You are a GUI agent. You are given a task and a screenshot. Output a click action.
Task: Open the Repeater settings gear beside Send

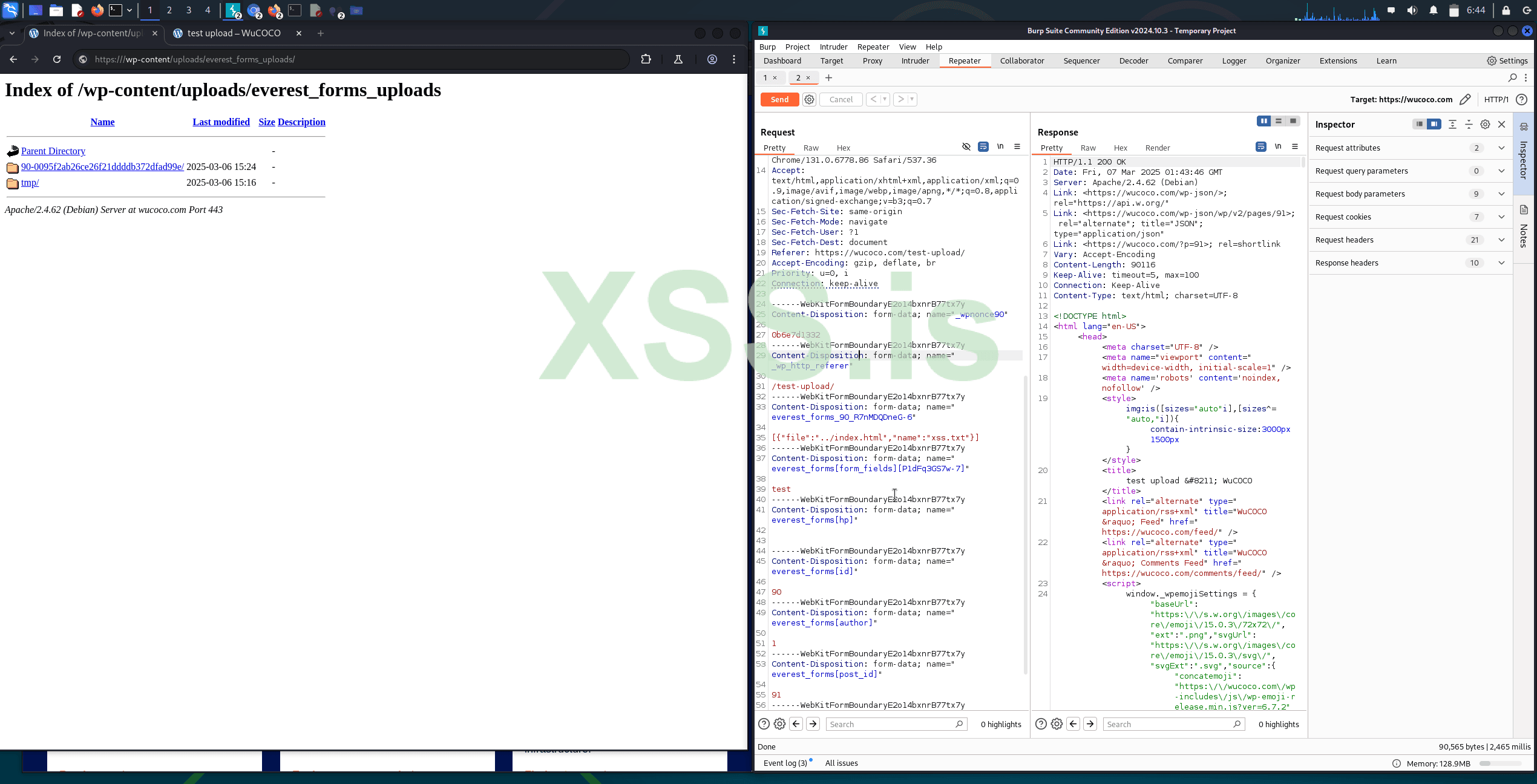click(x=809, y=99)
